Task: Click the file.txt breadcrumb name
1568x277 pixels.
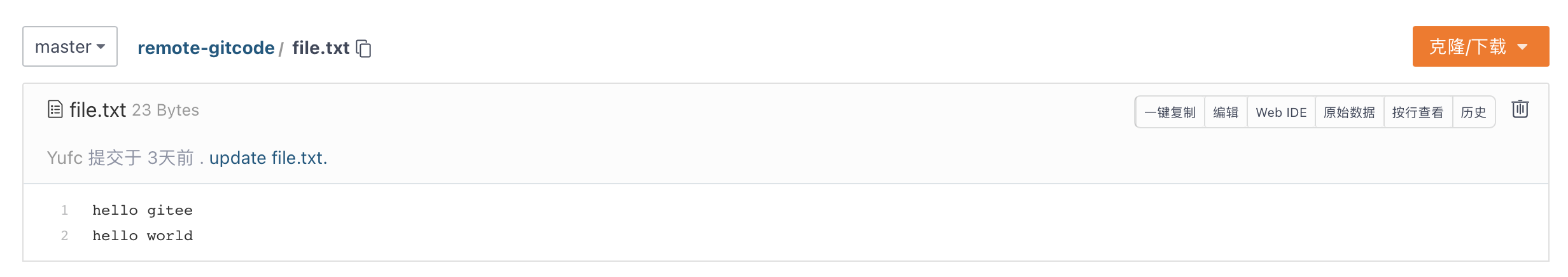Action: pyautogui.click(x=321, y=48)
